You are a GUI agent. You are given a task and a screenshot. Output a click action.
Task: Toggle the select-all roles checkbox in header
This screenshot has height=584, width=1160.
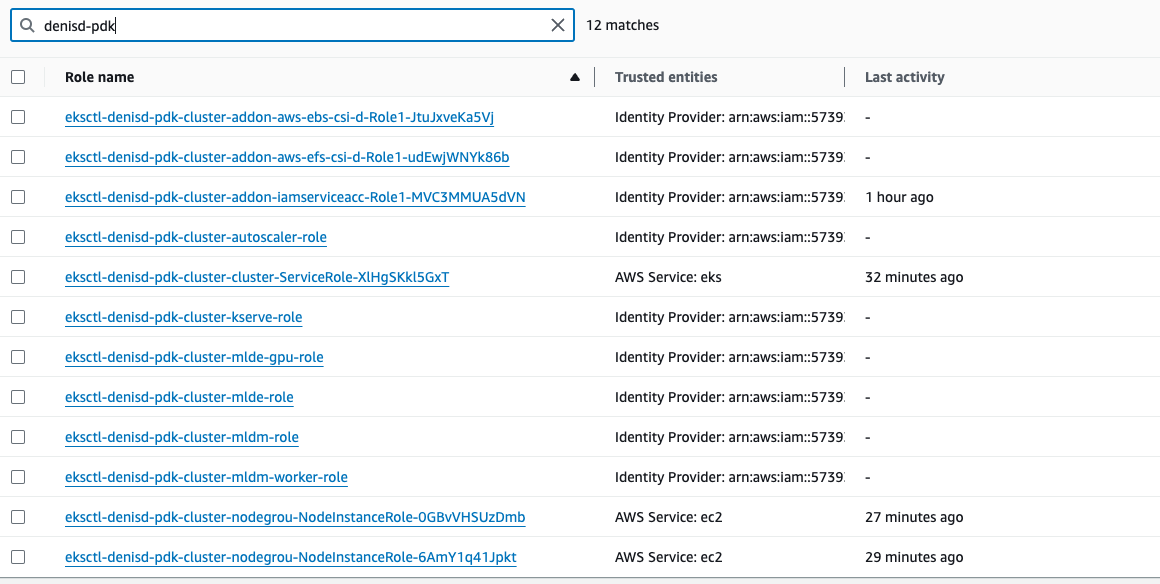click(18, 77)
